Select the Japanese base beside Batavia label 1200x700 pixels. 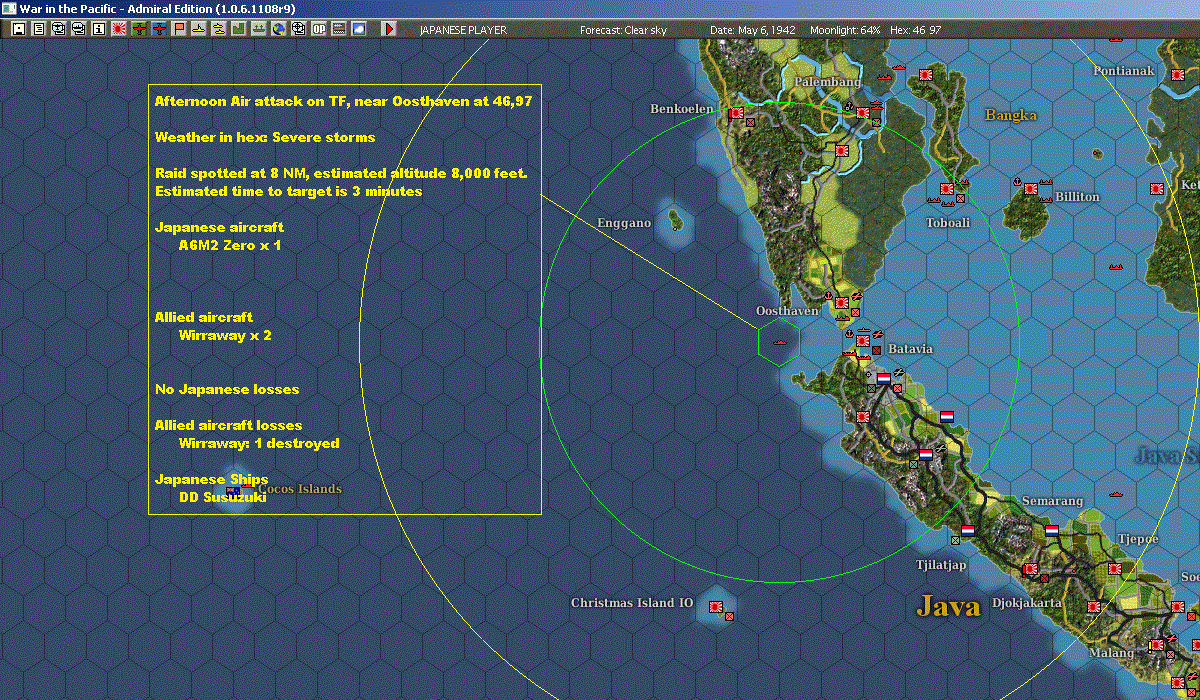[862, 342]
